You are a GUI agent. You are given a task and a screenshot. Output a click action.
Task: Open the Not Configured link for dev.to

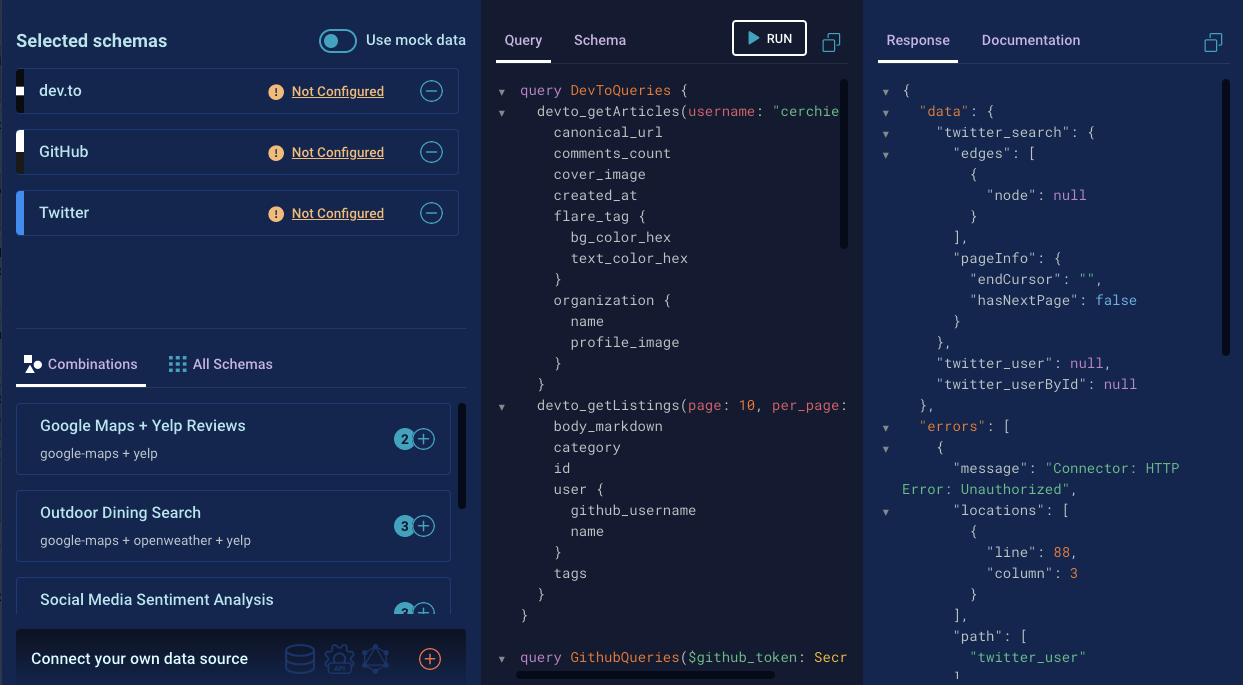[338, 92]
